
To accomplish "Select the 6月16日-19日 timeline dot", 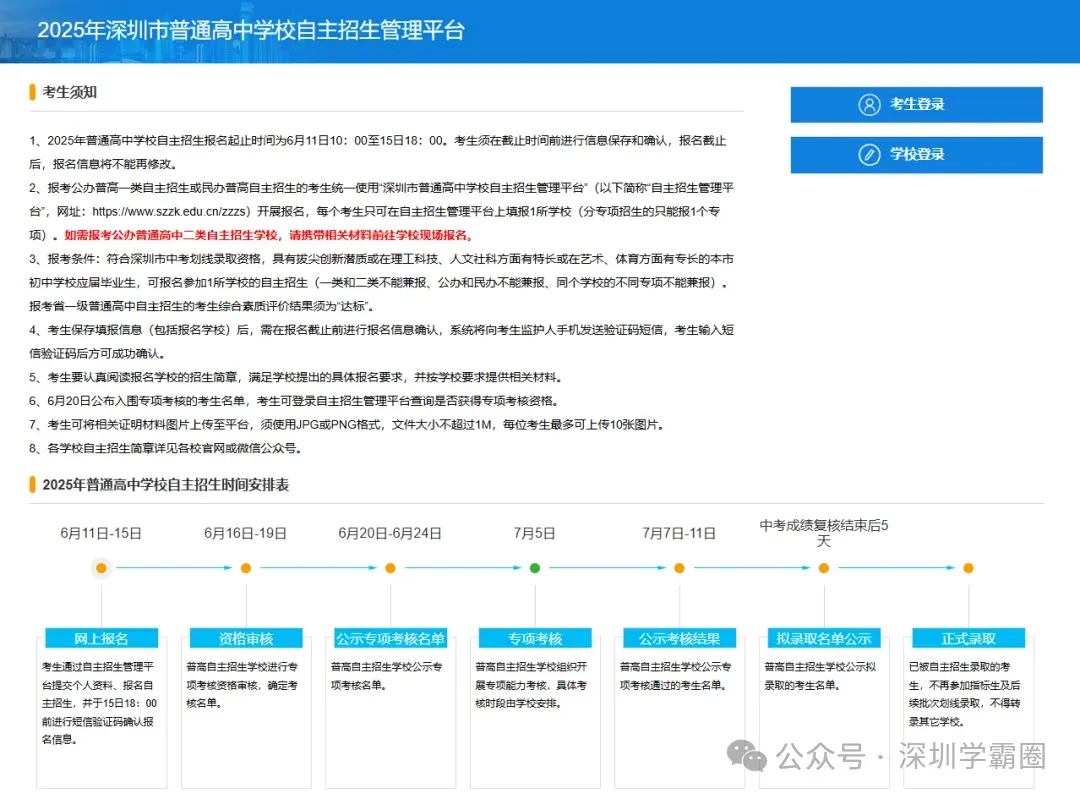I will (246, 568).
